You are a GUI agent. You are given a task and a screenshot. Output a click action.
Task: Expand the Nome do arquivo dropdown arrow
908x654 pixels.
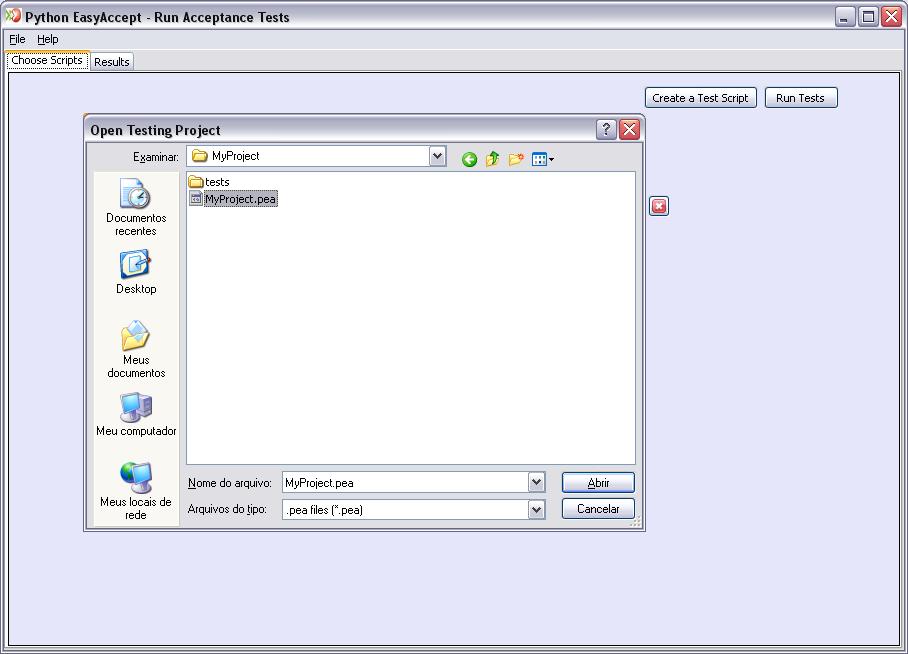(x=537, y=482)
